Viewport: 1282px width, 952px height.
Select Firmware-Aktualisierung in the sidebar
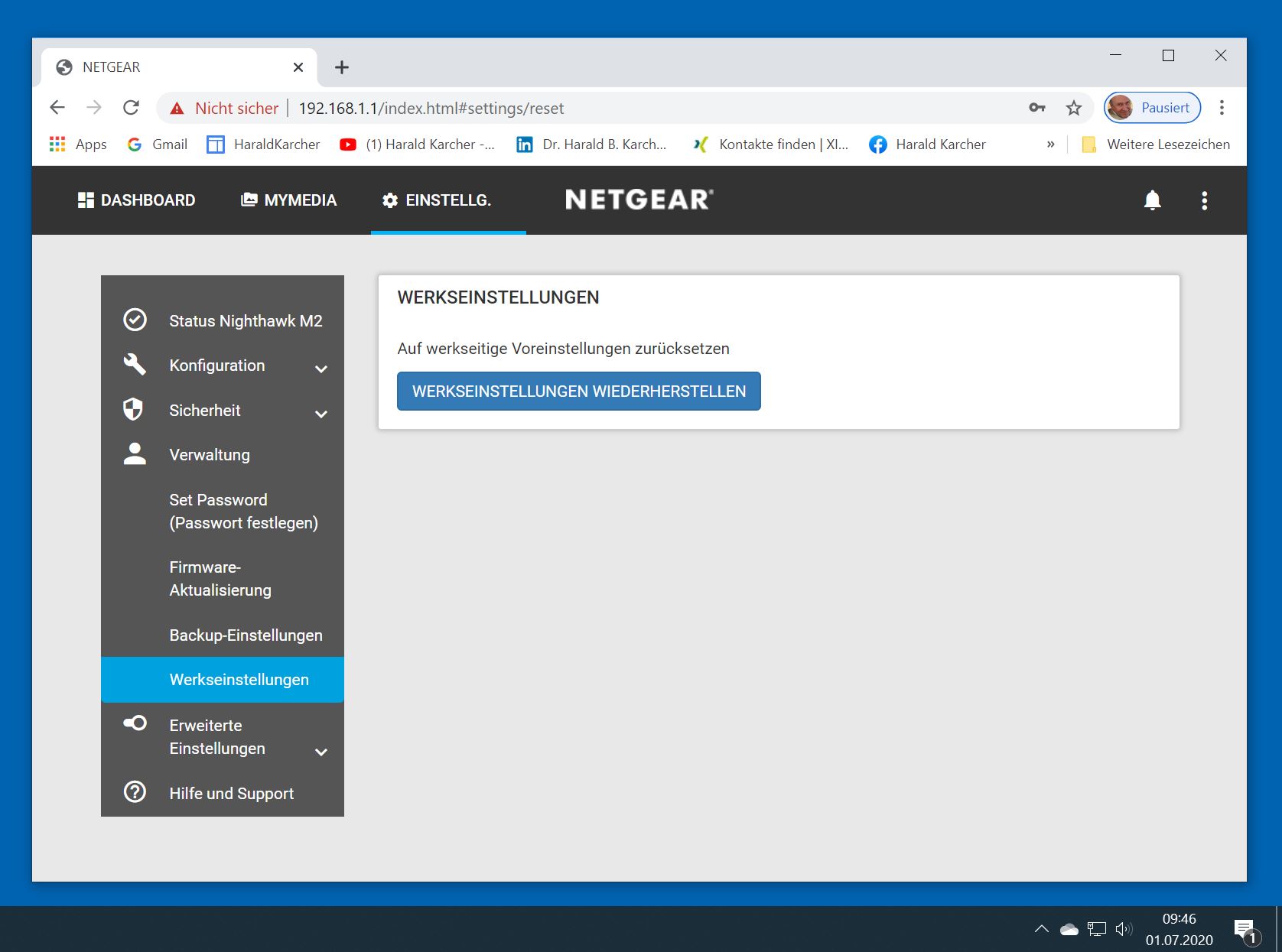[x=220, y=578]
